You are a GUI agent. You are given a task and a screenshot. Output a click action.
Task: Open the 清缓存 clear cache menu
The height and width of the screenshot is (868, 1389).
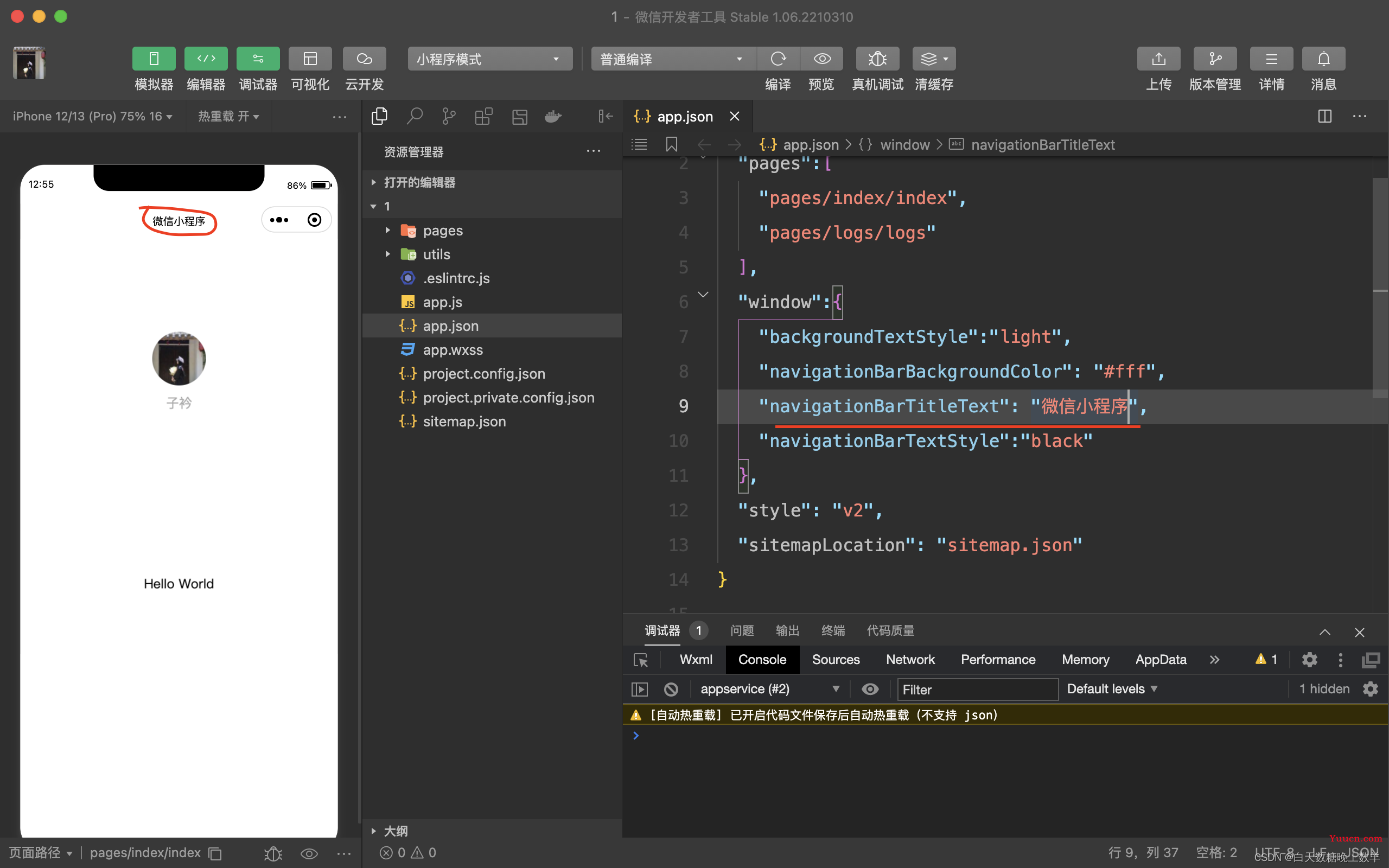point(934,59)
